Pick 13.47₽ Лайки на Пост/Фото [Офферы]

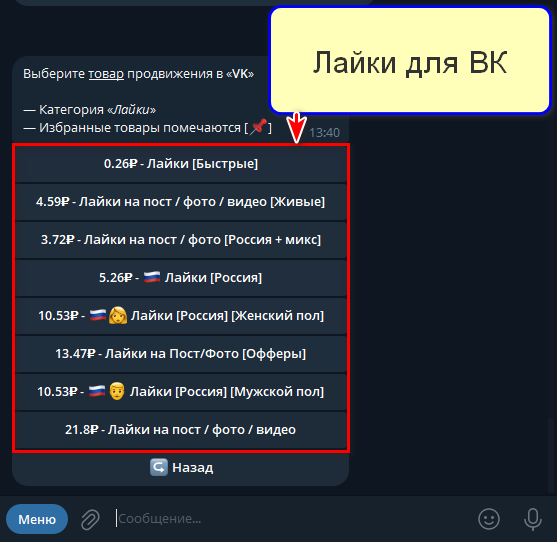click(181, 354)
